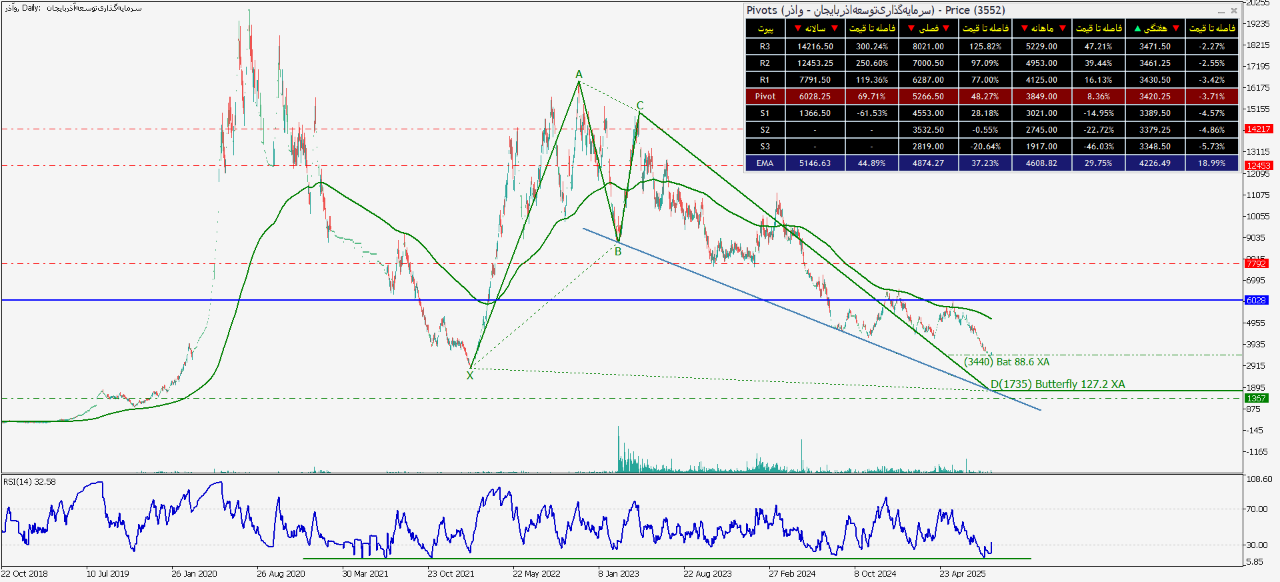Screen dimensions: 1280x582
Task: Click the blue 6028 price level marker
Action: [x=1256, y=300]
